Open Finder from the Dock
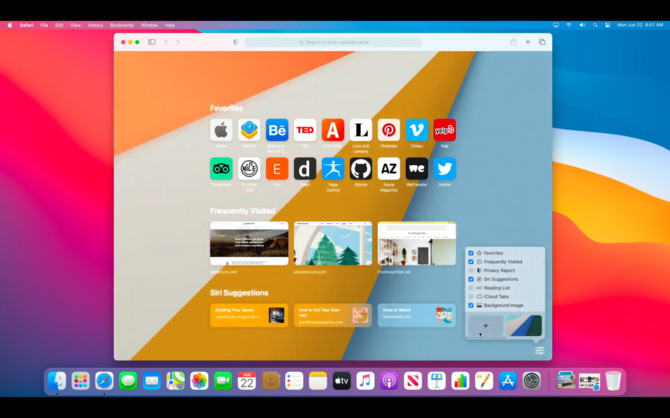The width and height of the screenshot is (670, 418). 57,380
